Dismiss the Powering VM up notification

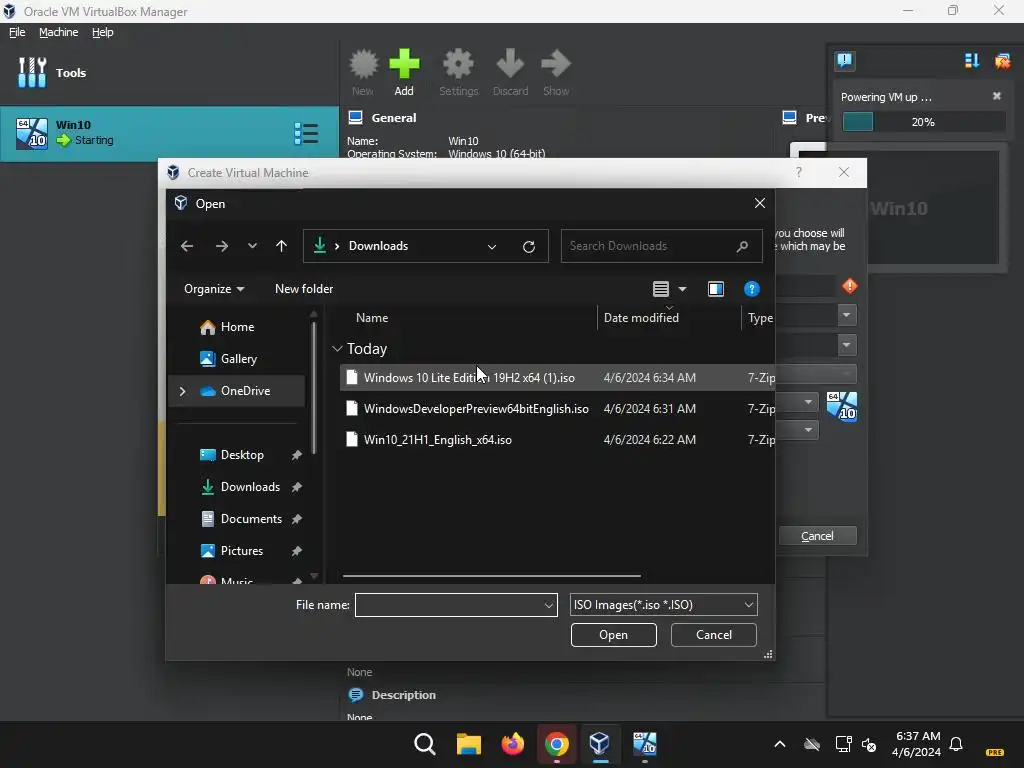pyautogui.click(x=997, y=96)
